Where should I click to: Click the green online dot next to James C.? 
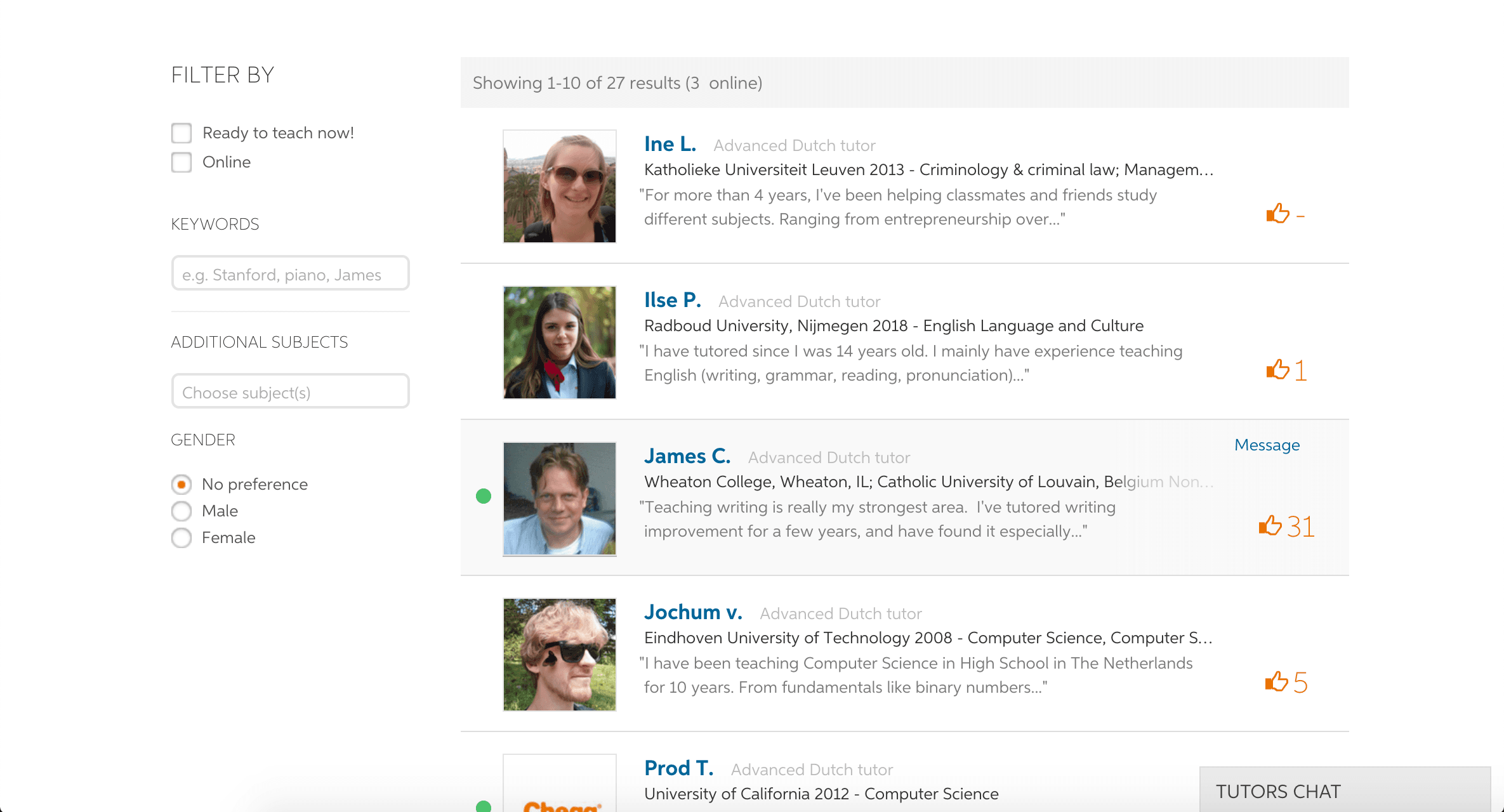tap(484, 497)
